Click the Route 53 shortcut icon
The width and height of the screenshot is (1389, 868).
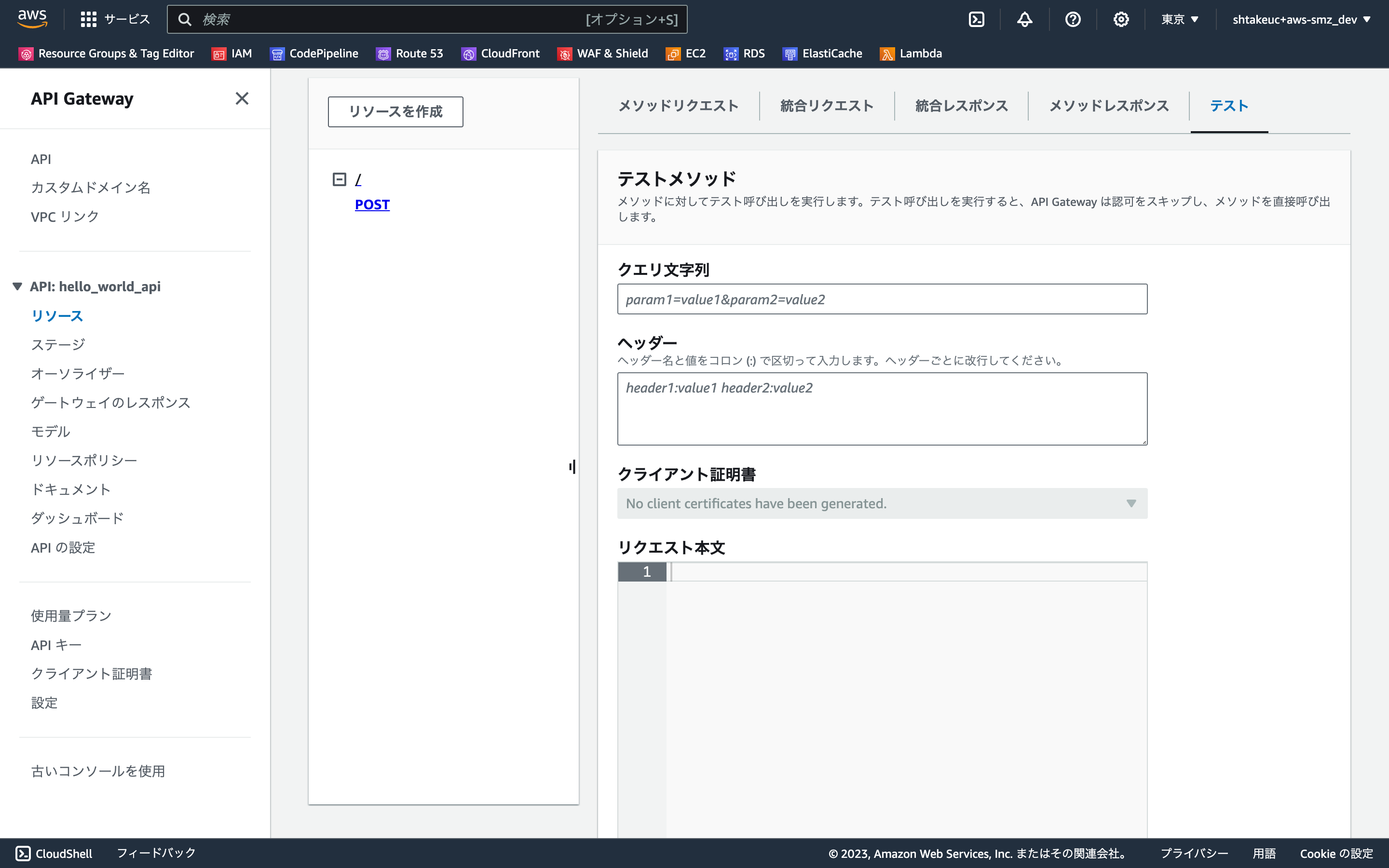click(383, 54)
